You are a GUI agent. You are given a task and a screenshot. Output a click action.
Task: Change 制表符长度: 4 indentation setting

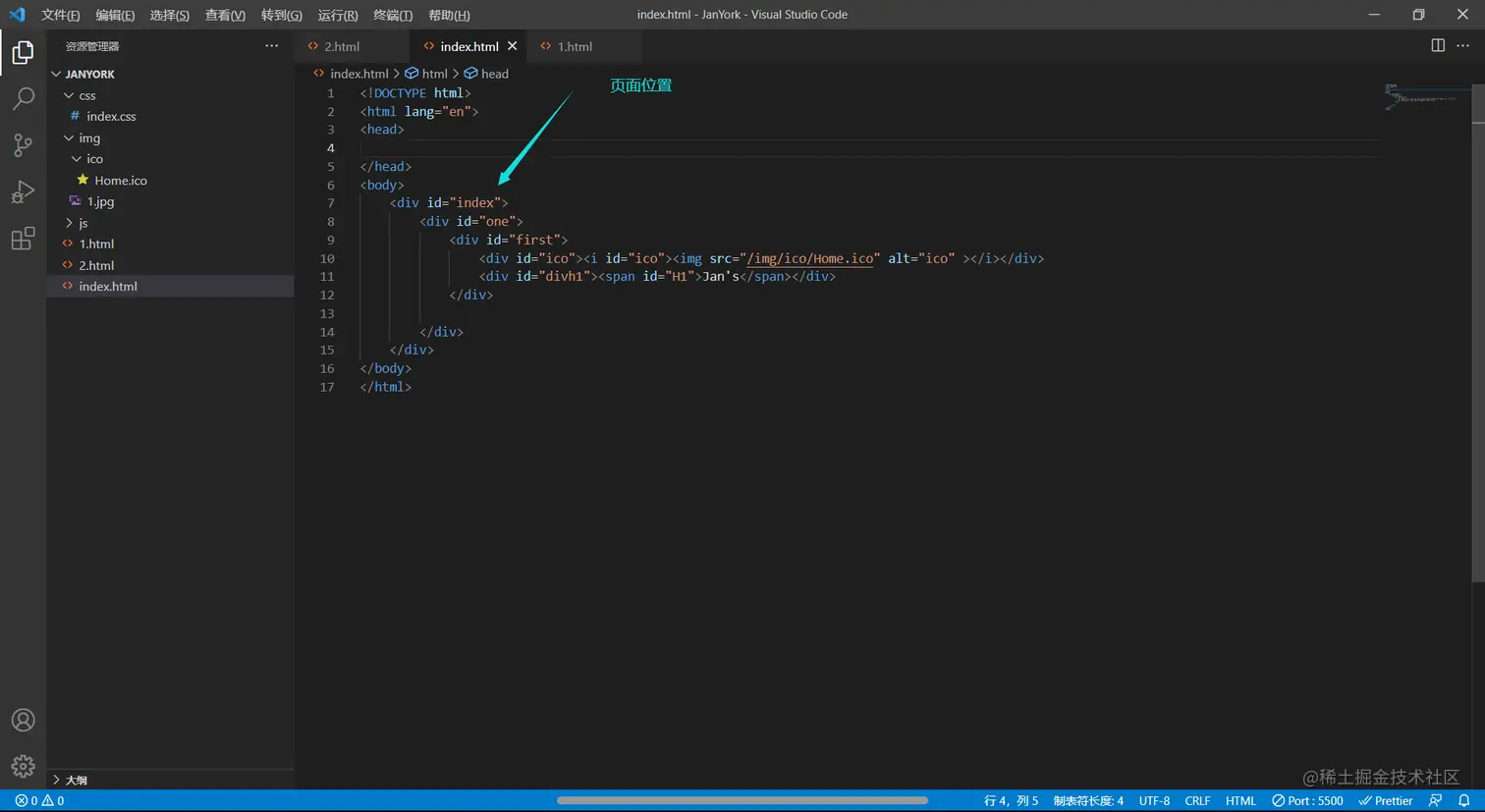pos(1088,801)
